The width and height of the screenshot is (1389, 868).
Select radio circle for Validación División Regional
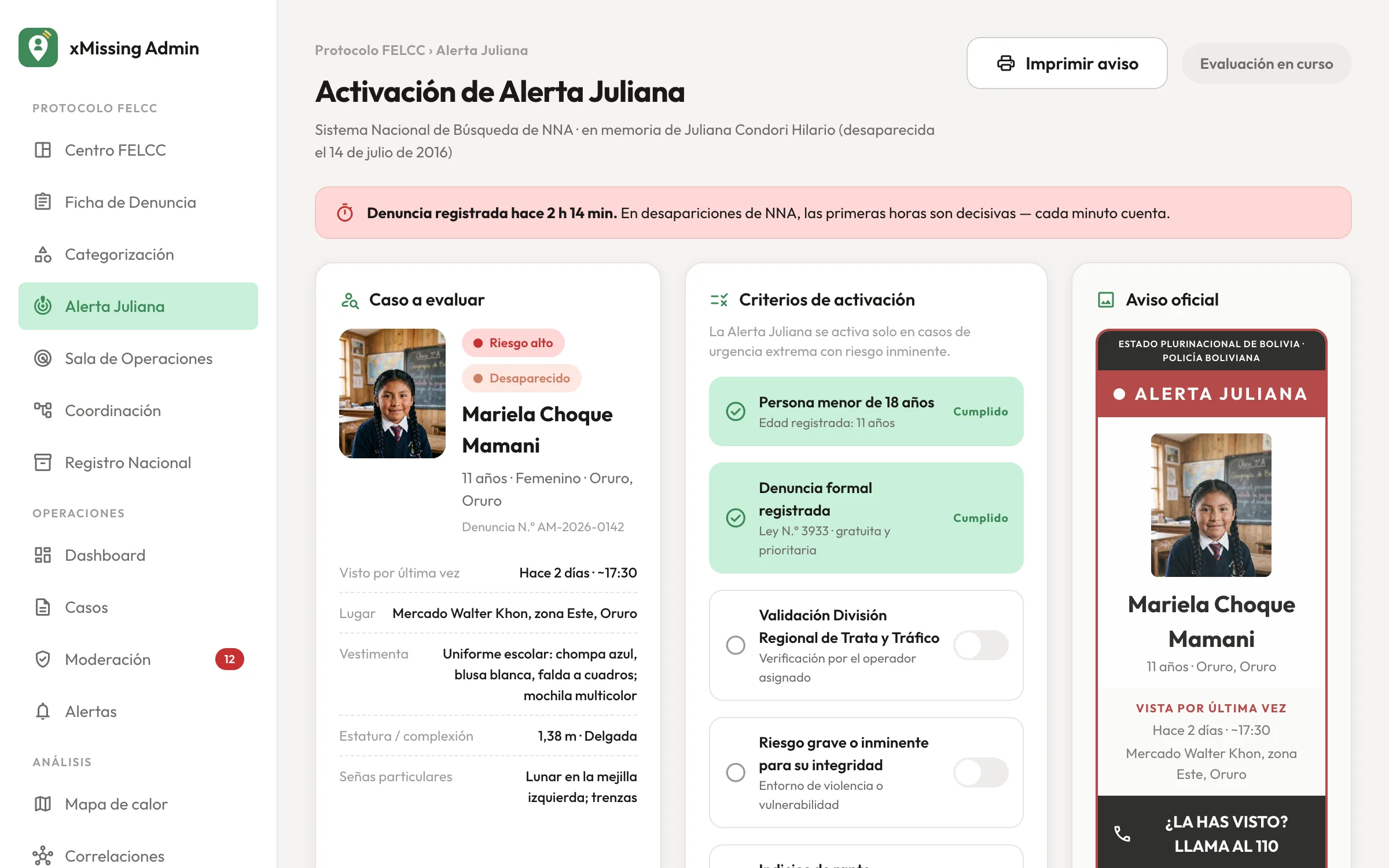click(x=736, y=645)
